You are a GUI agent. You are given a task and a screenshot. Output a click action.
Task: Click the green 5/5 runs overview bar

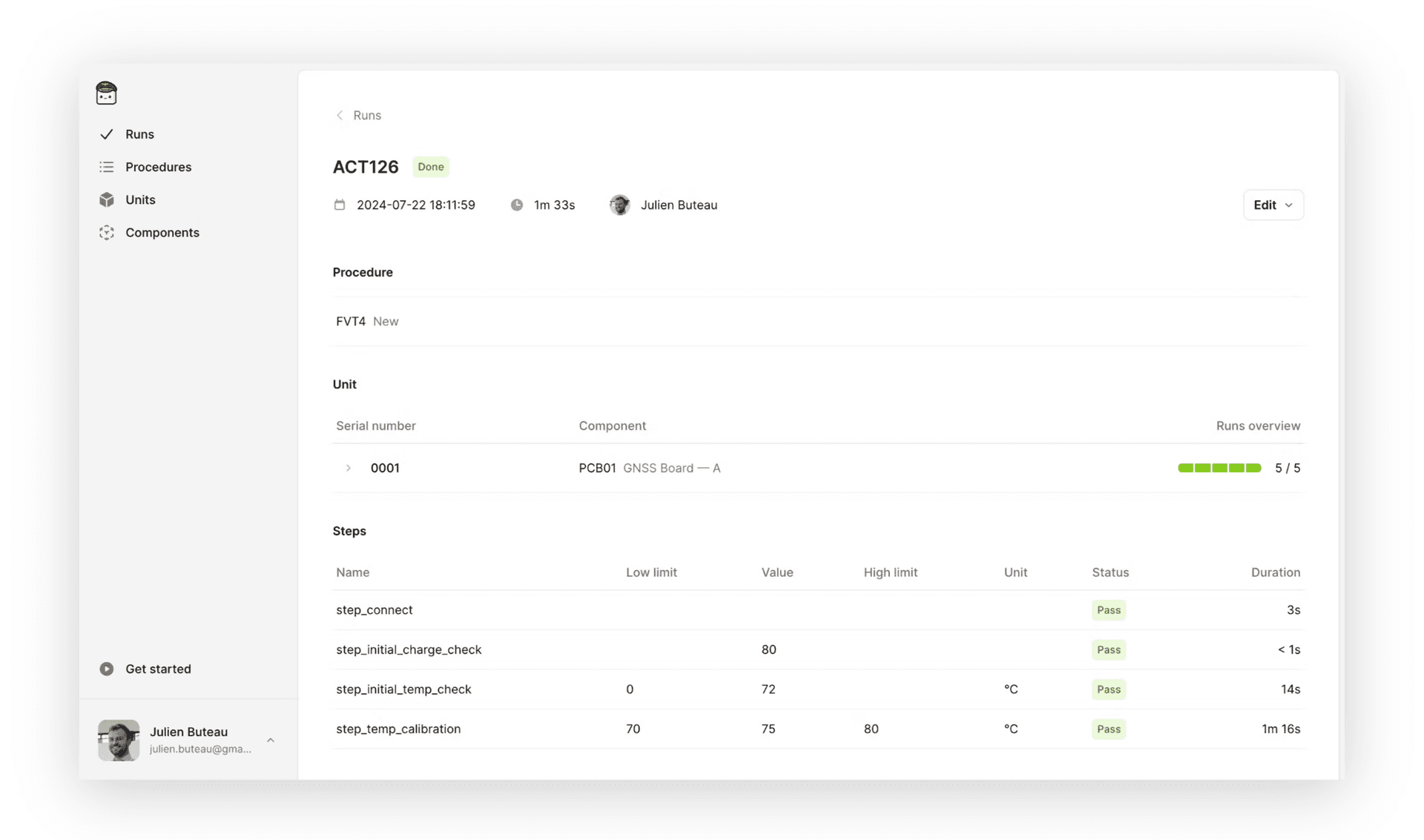click(1219, 468)
